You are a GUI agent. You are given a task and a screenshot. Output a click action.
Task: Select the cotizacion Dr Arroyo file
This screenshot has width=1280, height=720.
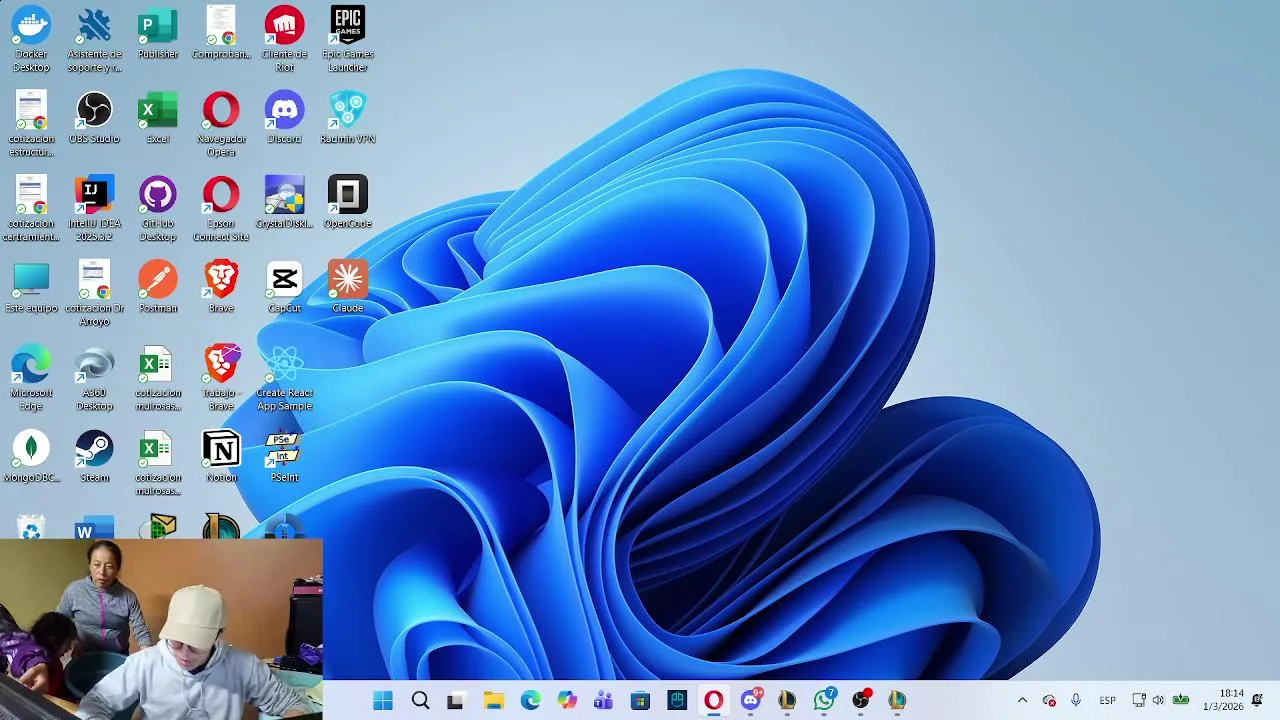coord(94,294)
